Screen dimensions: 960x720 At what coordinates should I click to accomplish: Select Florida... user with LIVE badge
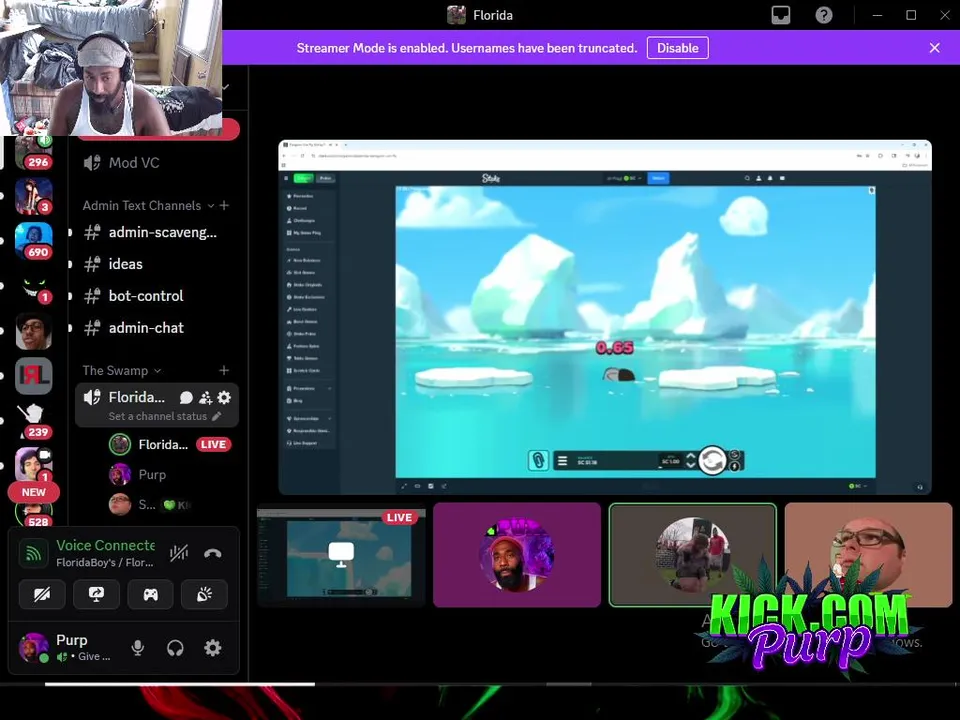pos(170,444)
